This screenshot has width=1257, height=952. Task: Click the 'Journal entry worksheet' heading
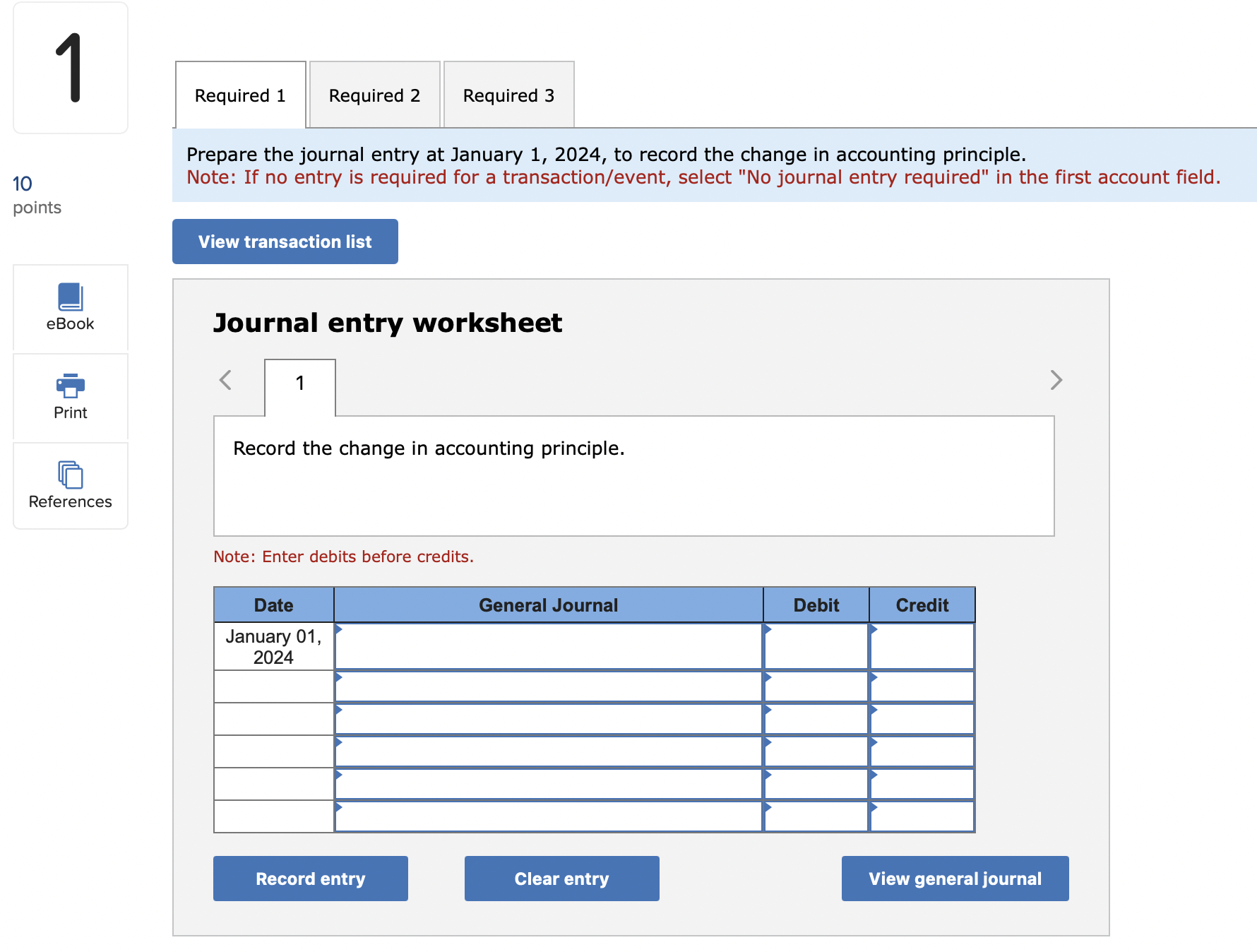[388, 323]
